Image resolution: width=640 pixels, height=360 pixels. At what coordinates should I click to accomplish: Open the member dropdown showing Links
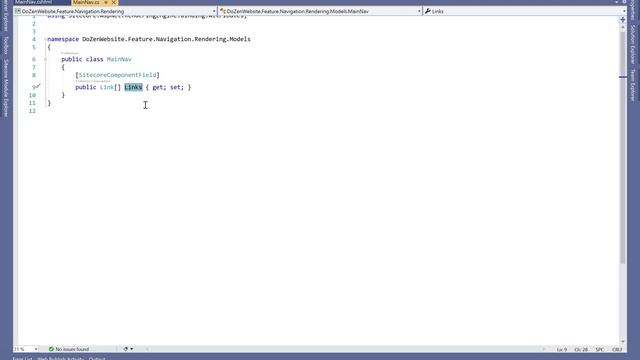(525, 11)
